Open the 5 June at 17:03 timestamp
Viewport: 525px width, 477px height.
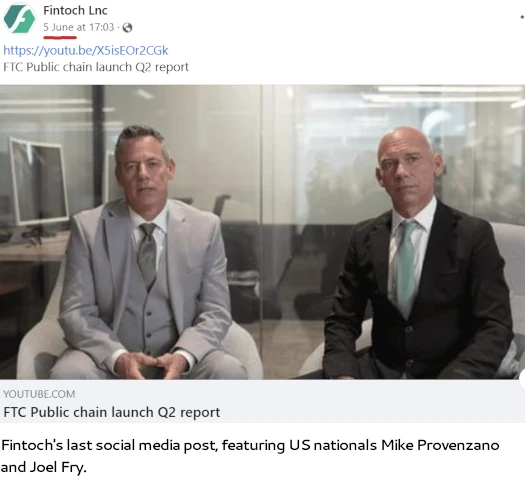(79, 27)
